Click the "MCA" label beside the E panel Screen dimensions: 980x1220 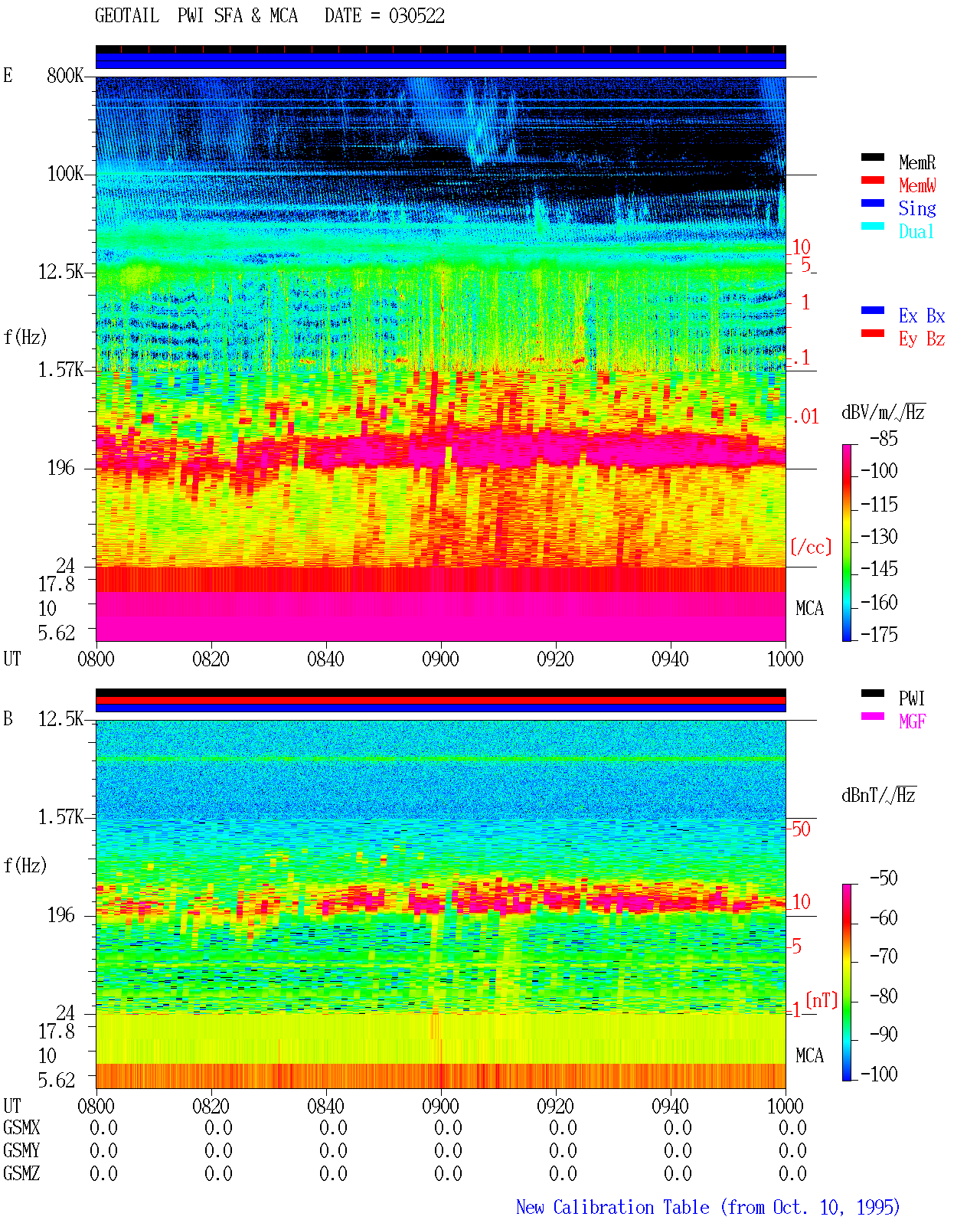pos(810,609)
